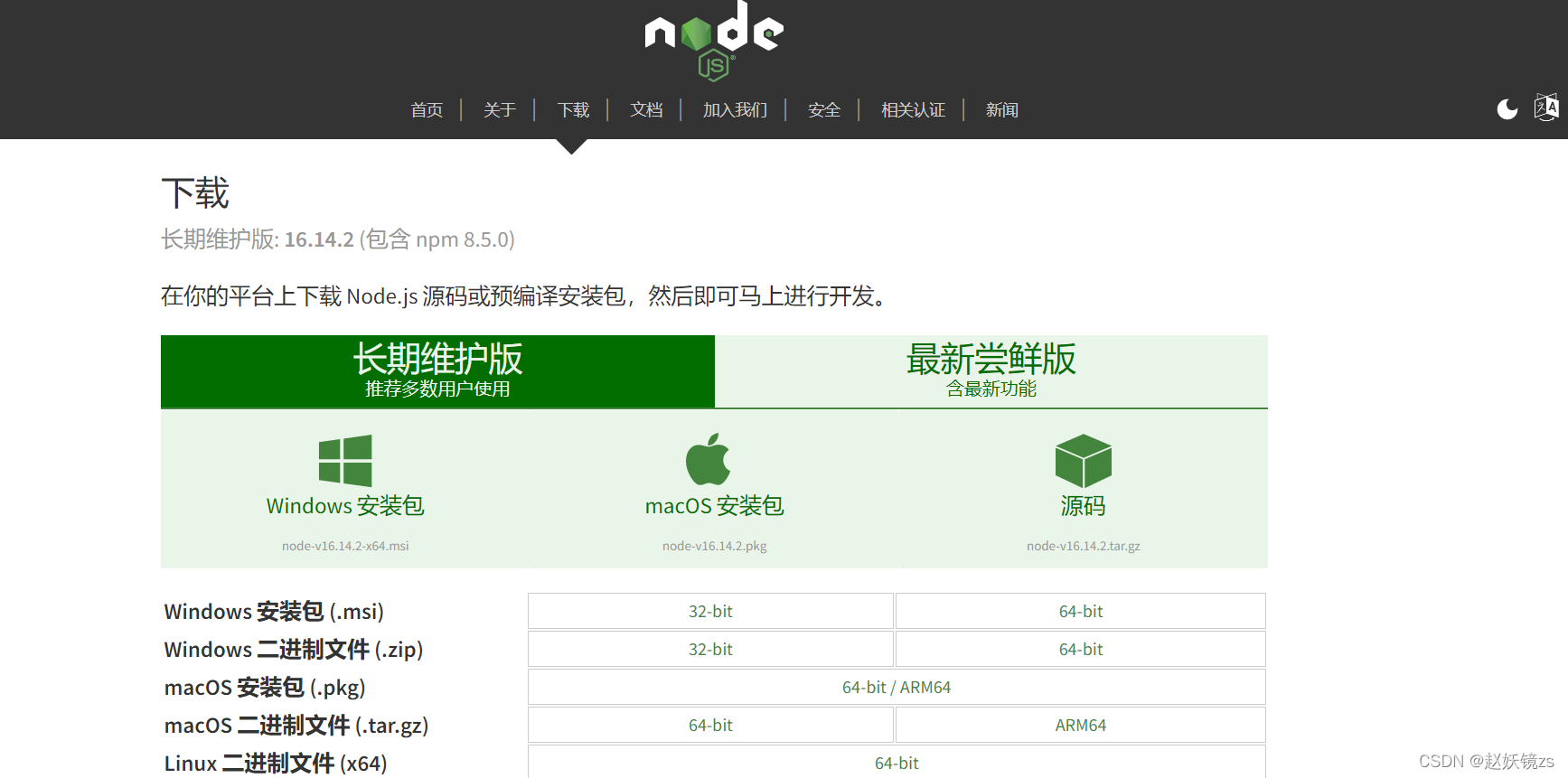Download 32-bit Windows .zip binary
The image size is (1568, 778).
[710, 649]
